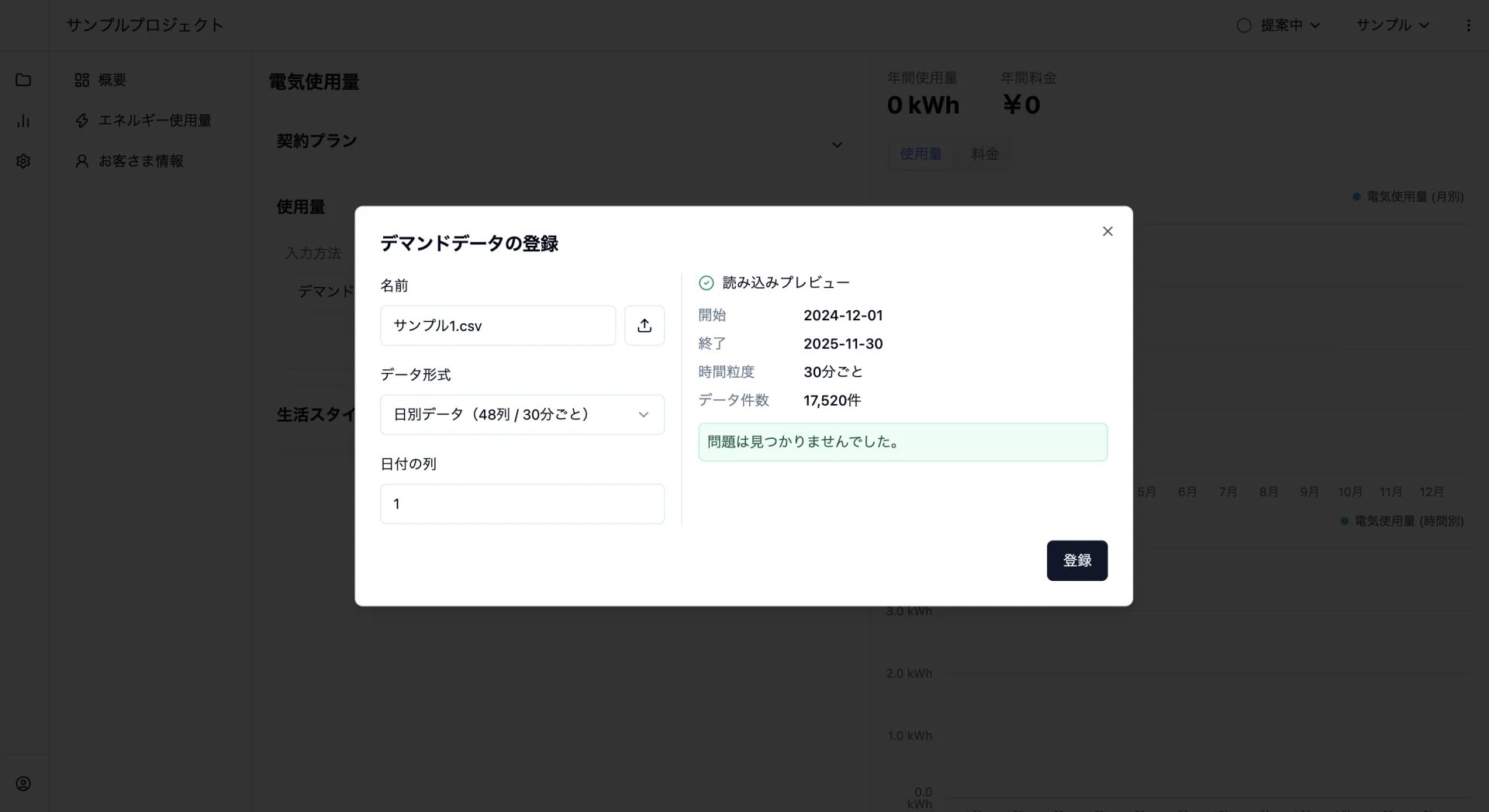The image size is (1489, 812).
Task: Click the 読み込みプレビュー check icon
Action: click(706, 283)
